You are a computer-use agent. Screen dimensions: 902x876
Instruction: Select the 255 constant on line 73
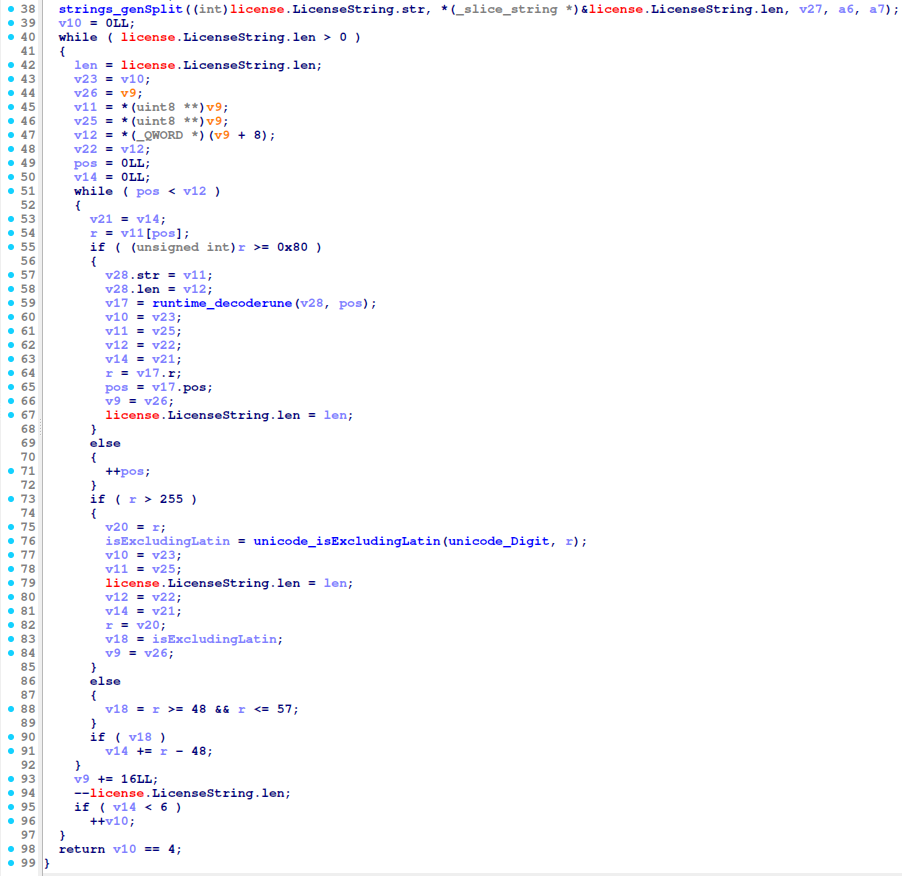coord(171,499)
